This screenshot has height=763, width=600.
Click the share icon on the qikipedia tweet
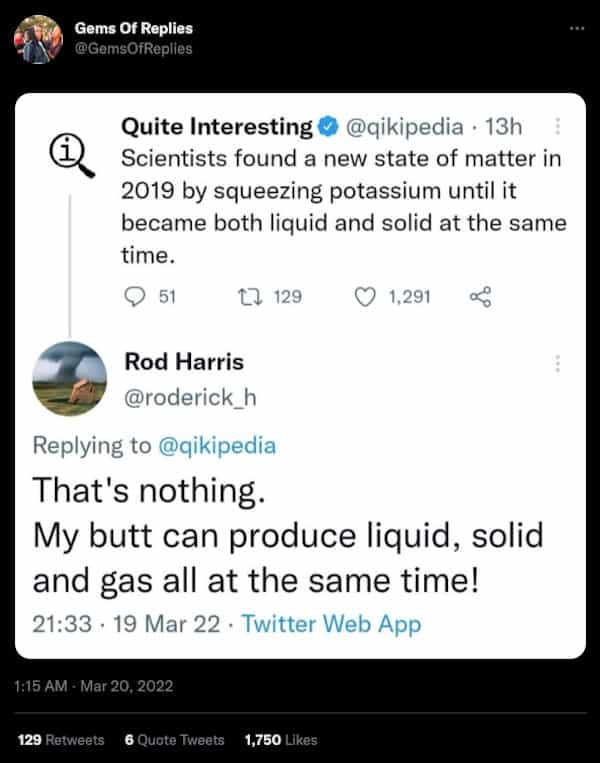point(480,296)
